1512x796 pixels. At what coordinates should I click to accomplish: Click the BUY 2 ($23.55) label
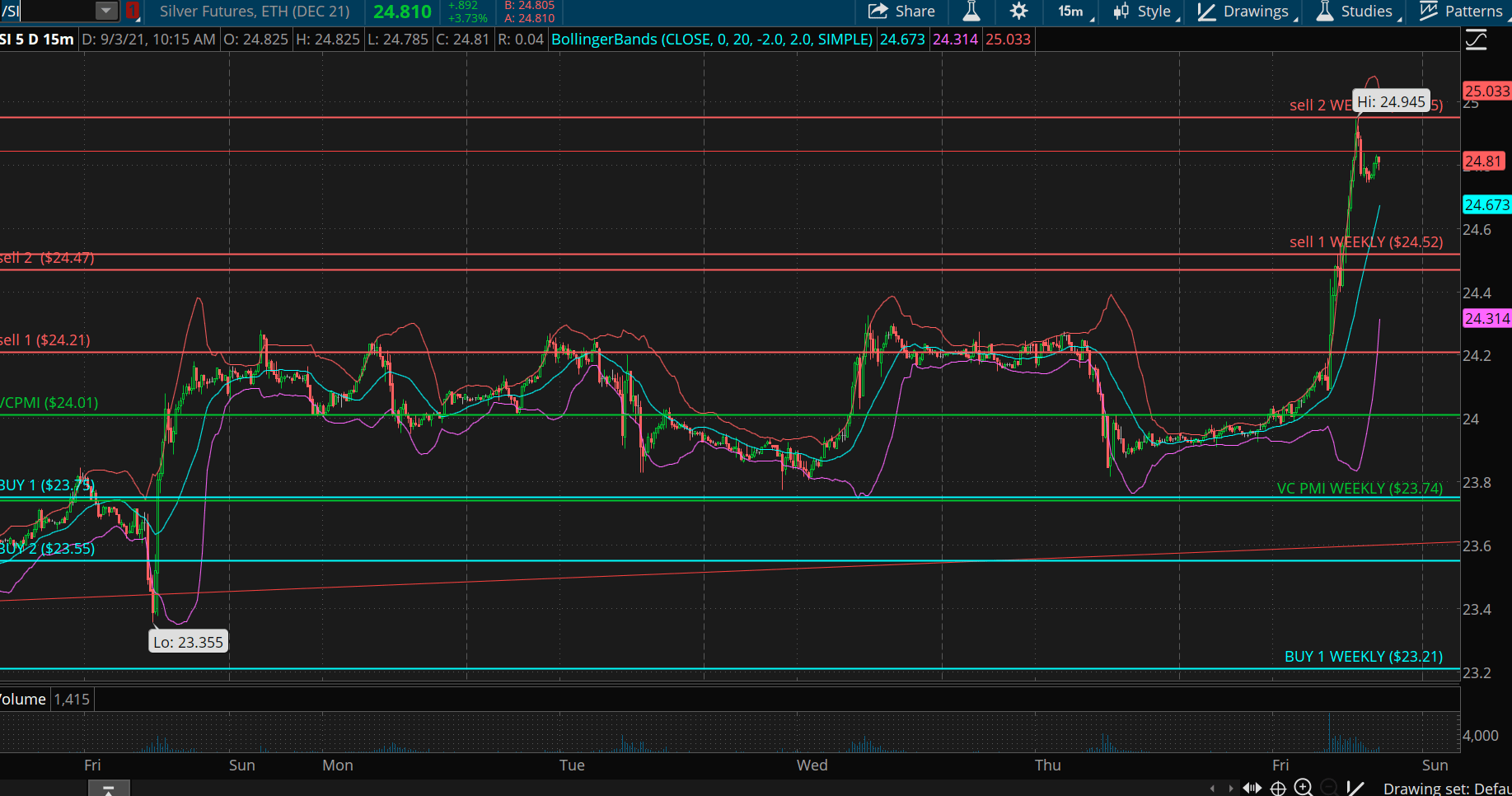(x=47, y=549)
